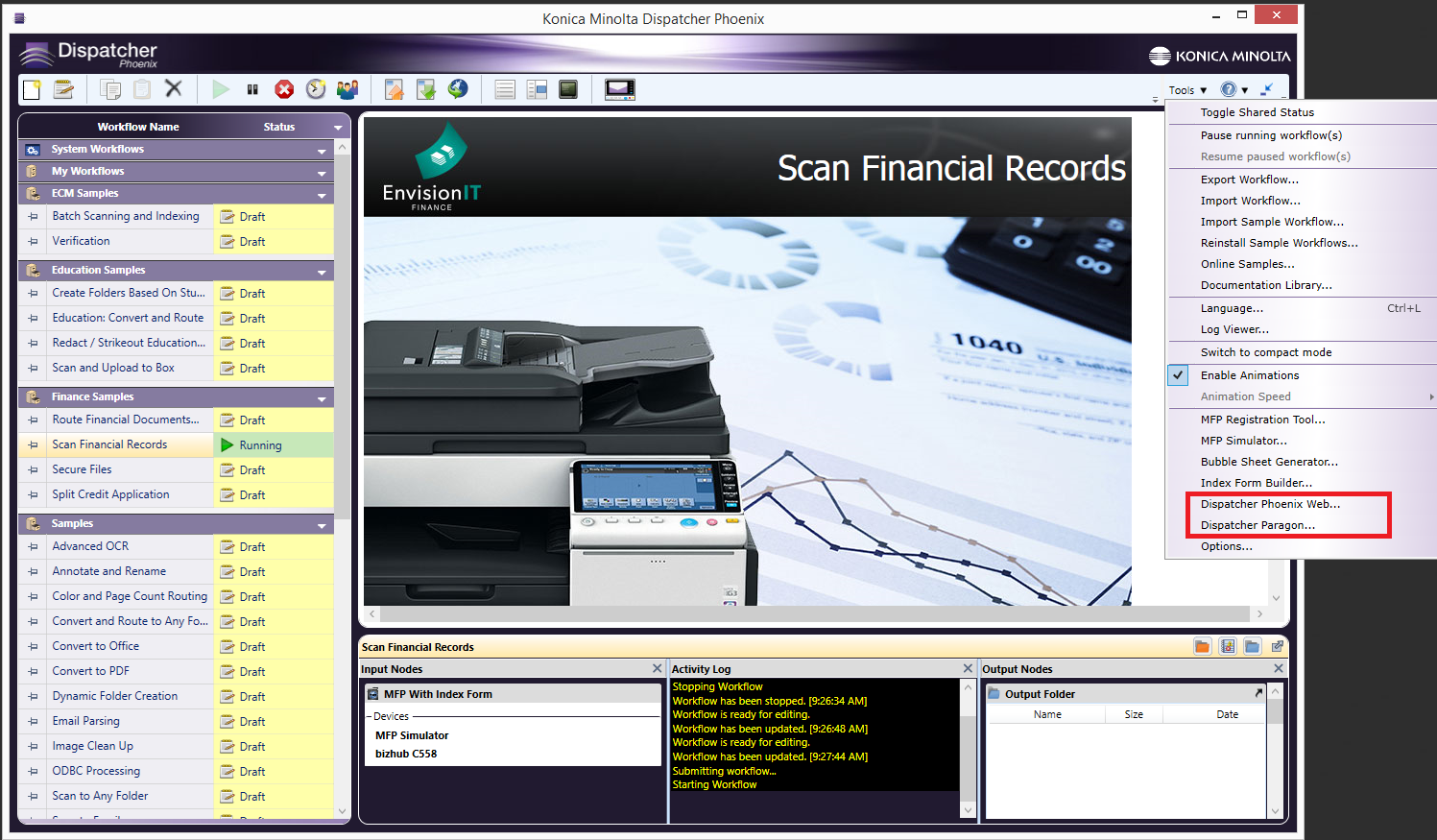Choose Pause running workflow(s)
The width and height of the screenshot is (1437, 840).
(1271, 135)
